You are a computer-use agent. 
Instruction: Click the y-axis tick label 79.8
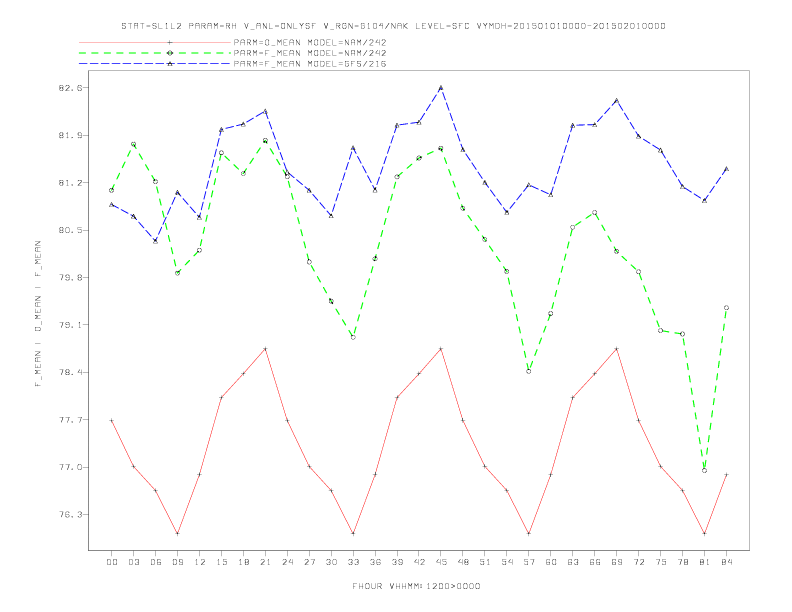(69, 278)
